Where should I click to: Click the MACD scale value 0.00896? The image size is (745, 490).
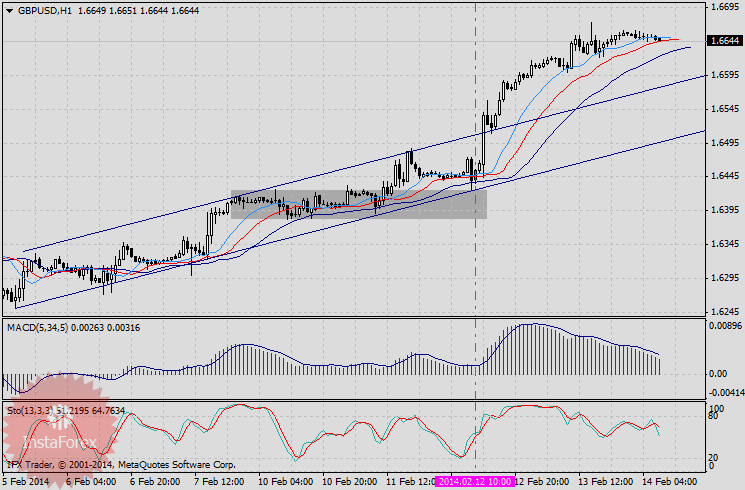724,325
